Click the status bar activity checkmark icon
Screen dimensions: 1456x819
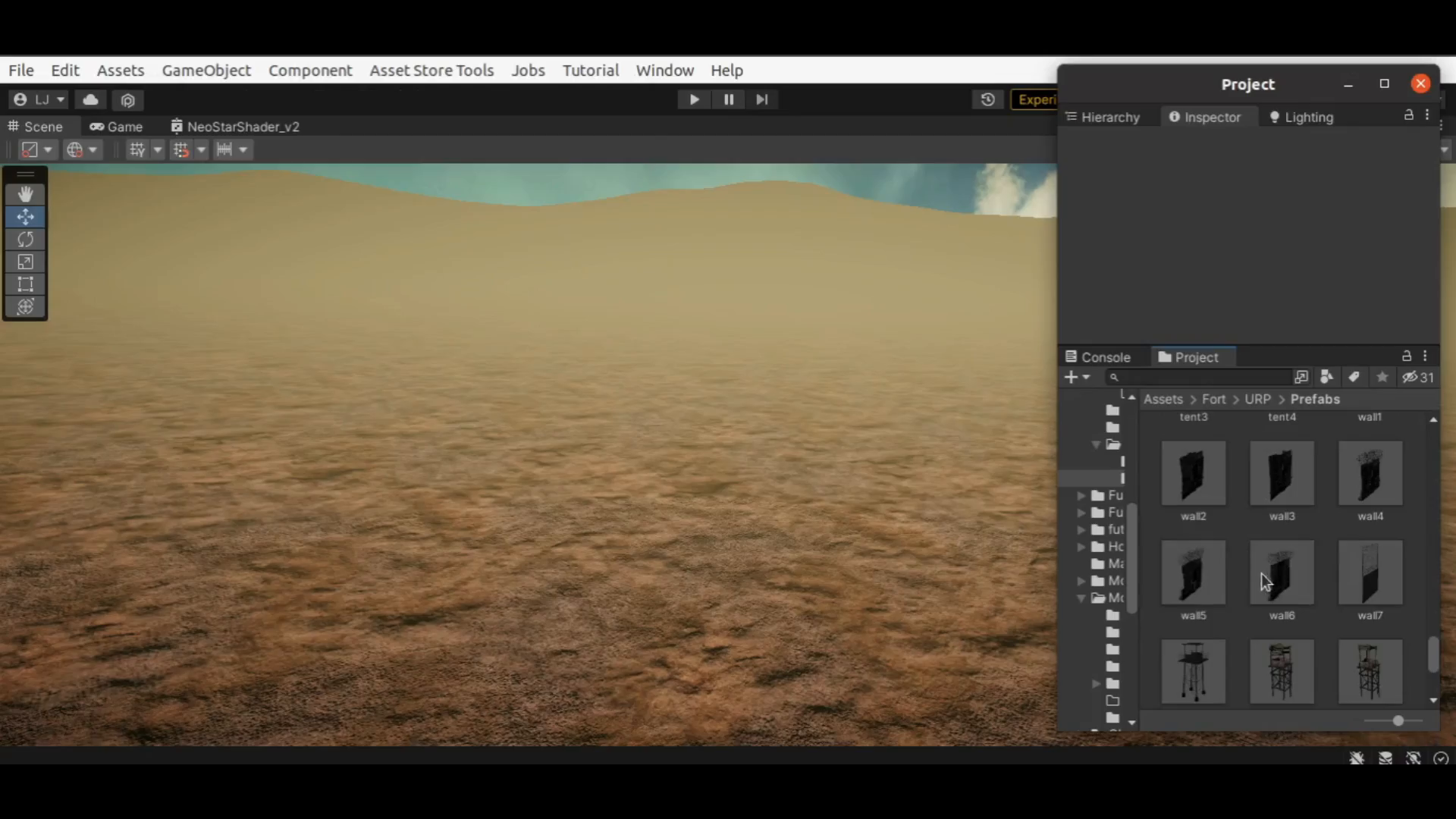[x=1441, y=758]
